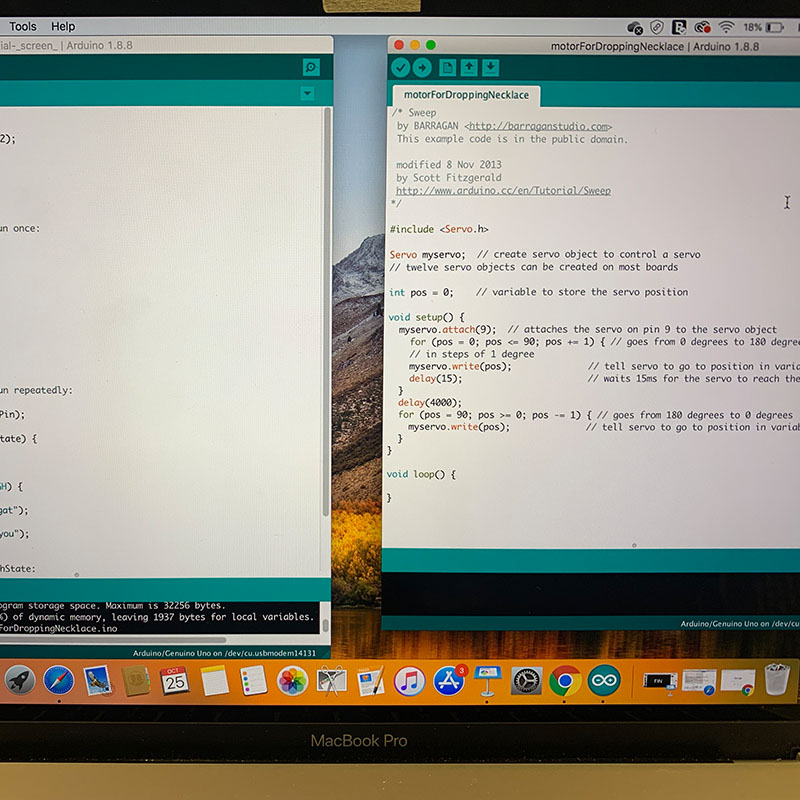This screenshot has height=800, width=800.
Task: Click 'un once:' text in the left editor
Action: pyautogui.click(x=20, y=229)
